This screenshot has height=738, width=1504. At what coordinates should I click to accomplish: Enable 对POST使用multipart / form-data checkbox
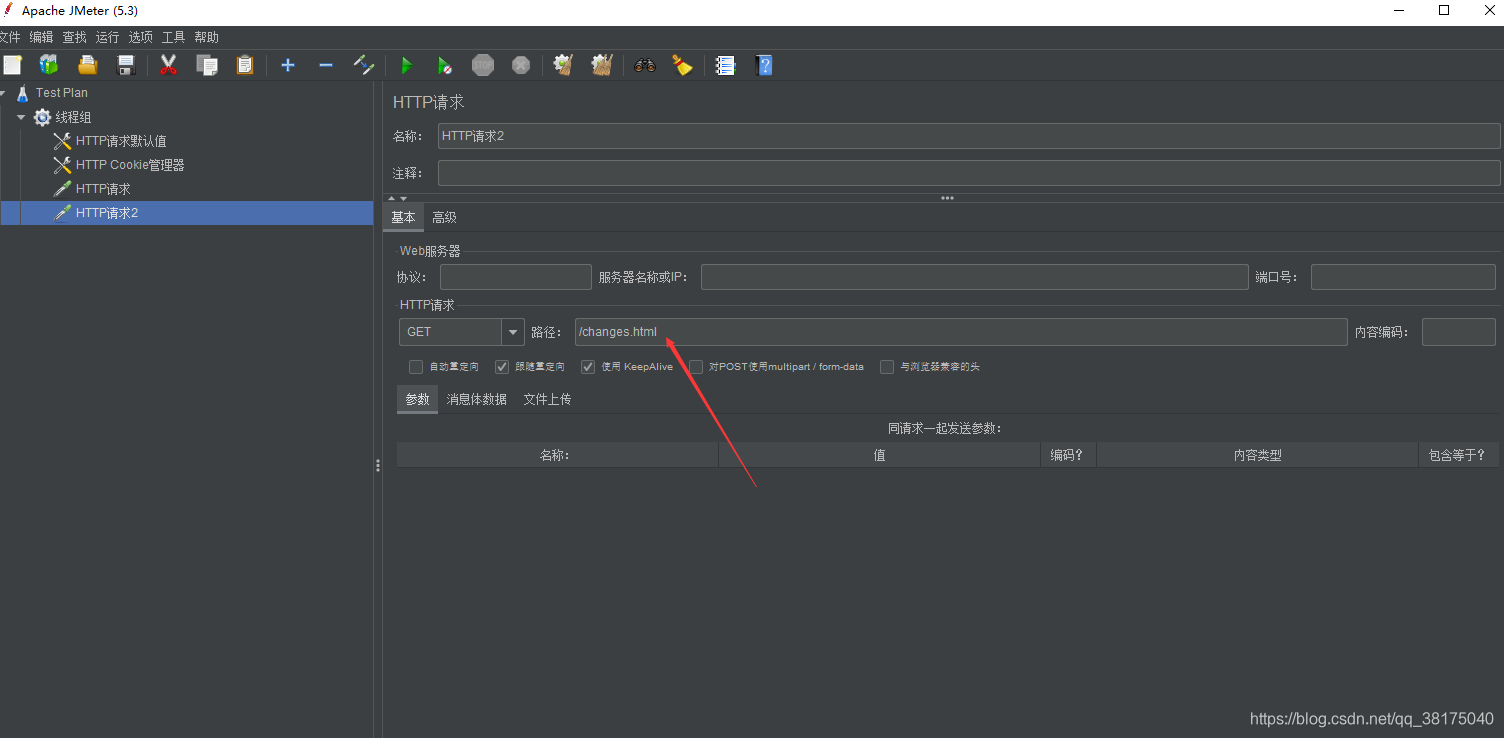coord(696,367)
